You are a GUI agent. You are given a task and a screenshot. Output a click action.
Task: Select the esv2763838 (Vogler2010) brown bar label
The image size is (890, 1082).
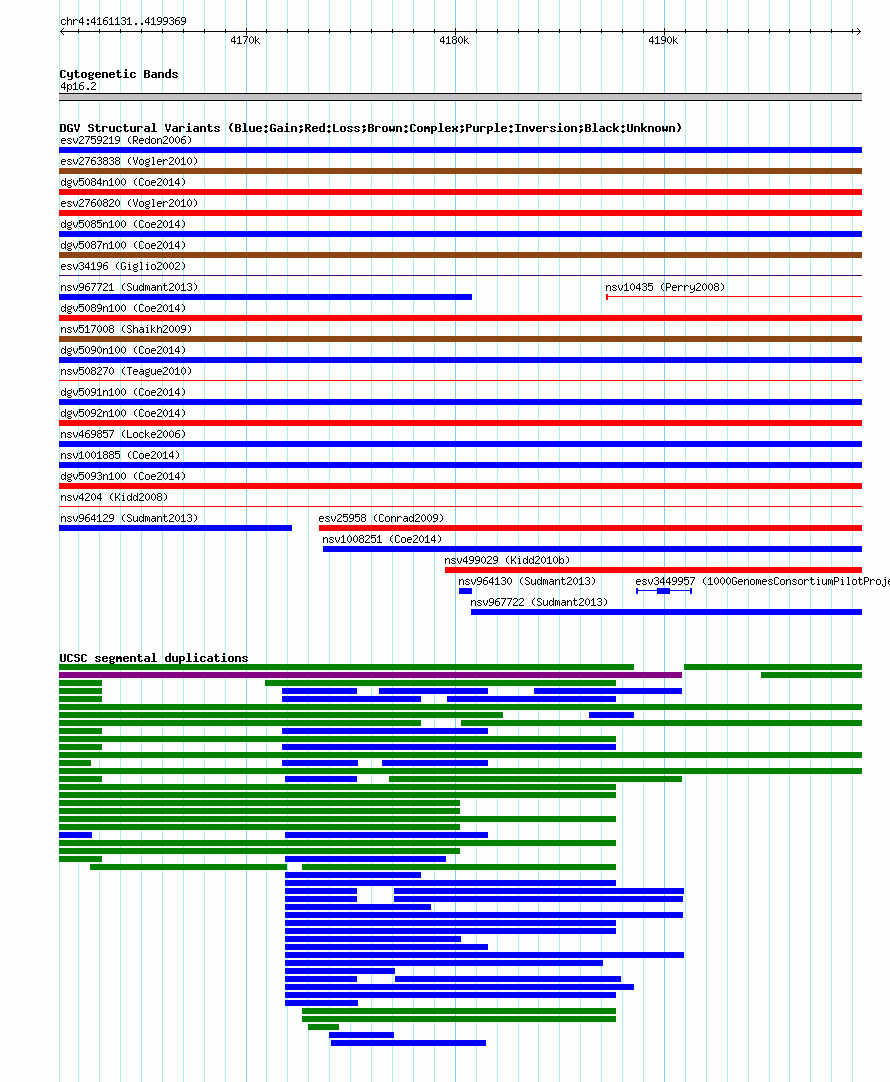pyautogui.click(x=129, y=161)
